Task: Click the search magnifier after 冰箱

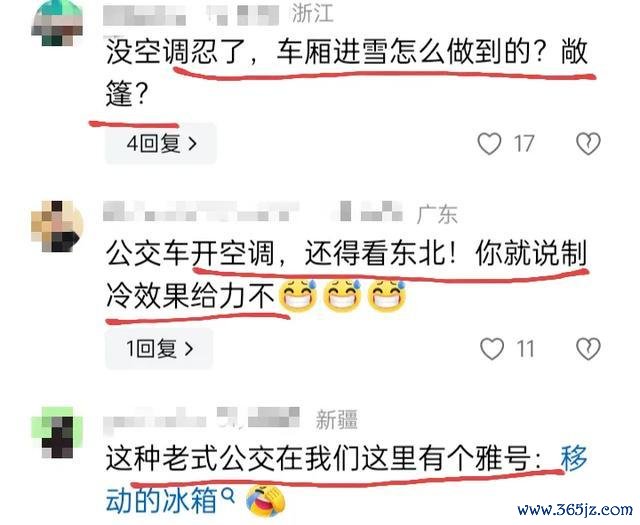Action: (228, 496)
